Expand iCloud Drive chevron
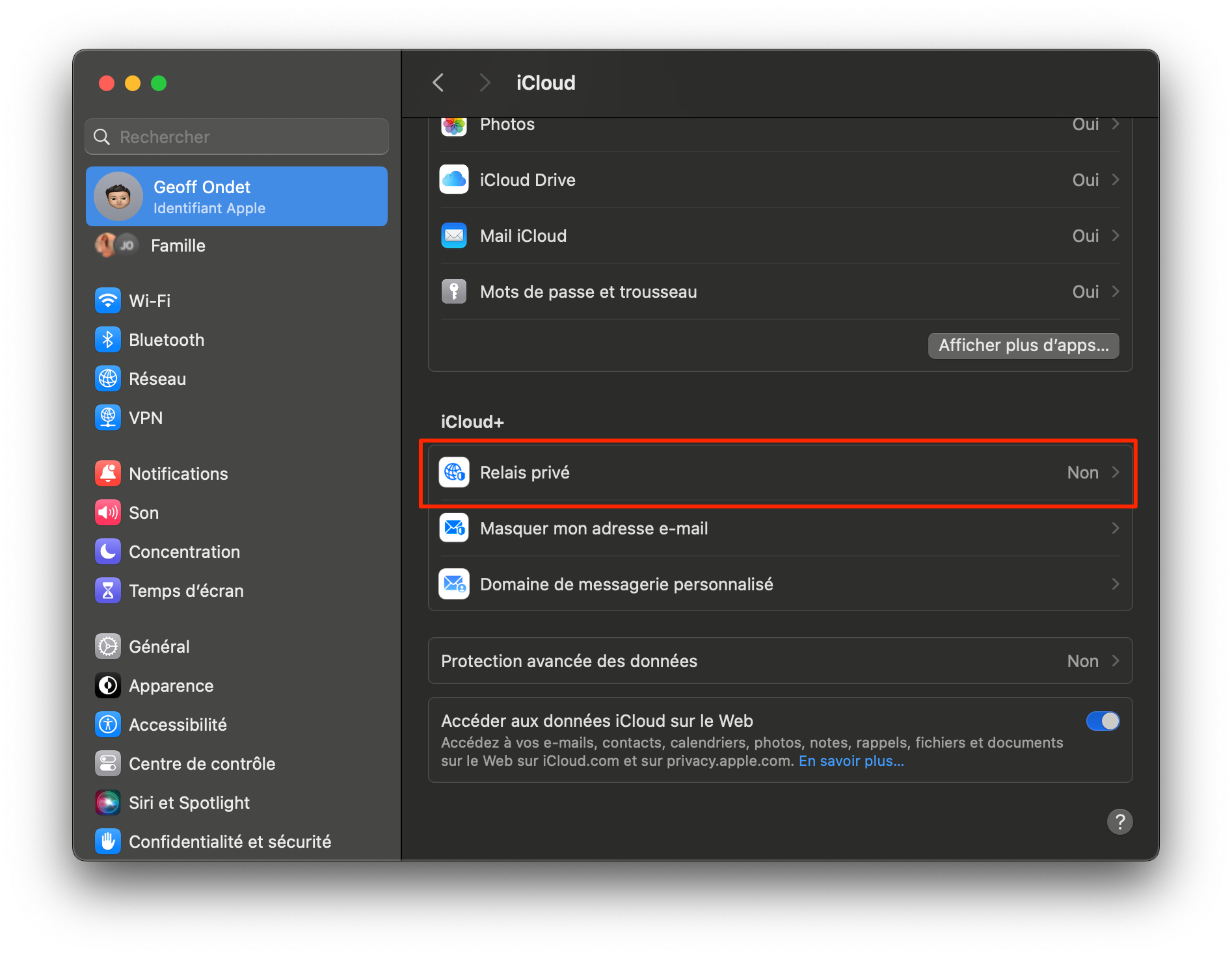The width and height of the screenshot is (1232, 957). tap(1116, 179)
